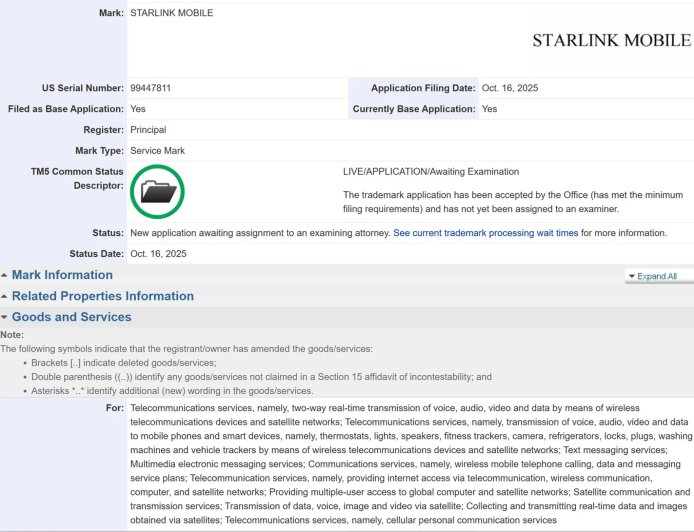Click the serial number 99447811
Viewport: 694px width, 532px height.
[x=151, y=88]
